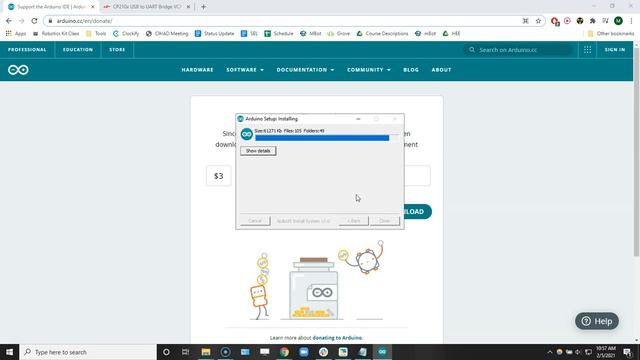Bookmark this page with the star icon
The height and width of the screenshot is (360, 640).
pos(538,21)
